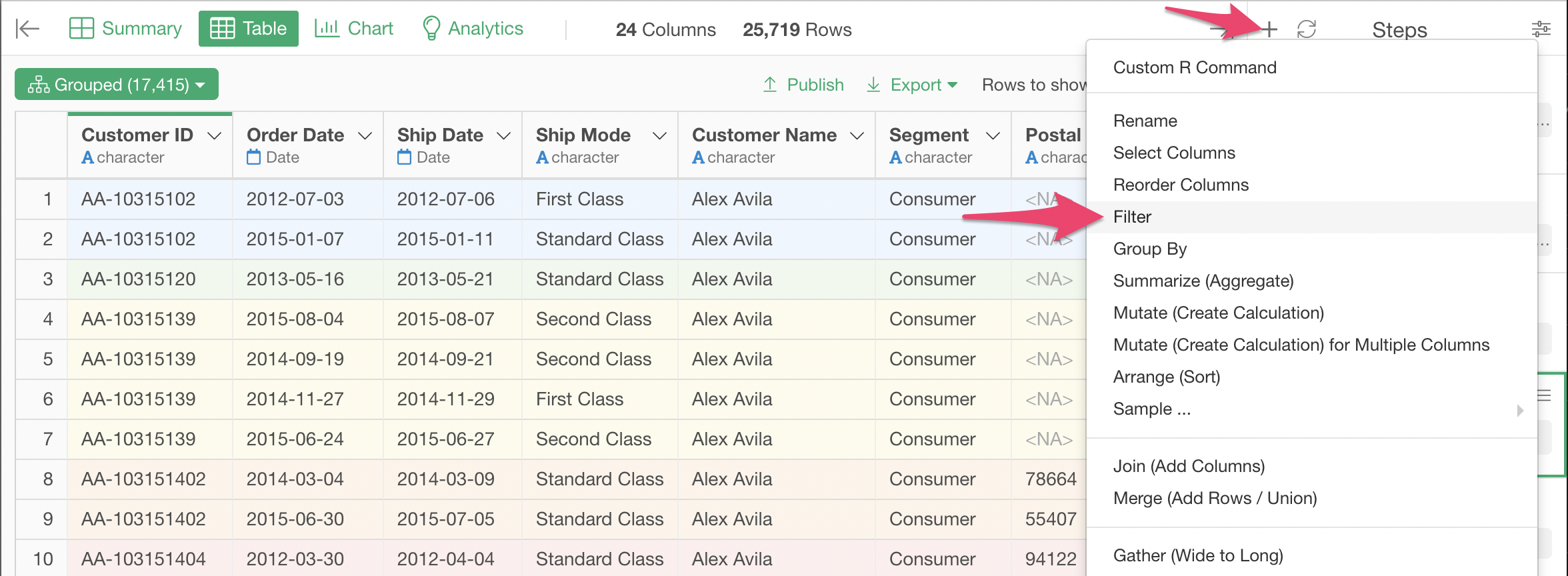The width and height of the screenshot is (1568, 576).
Task: Select Gather (Wide to Long) item
Action: [1311, 555]
